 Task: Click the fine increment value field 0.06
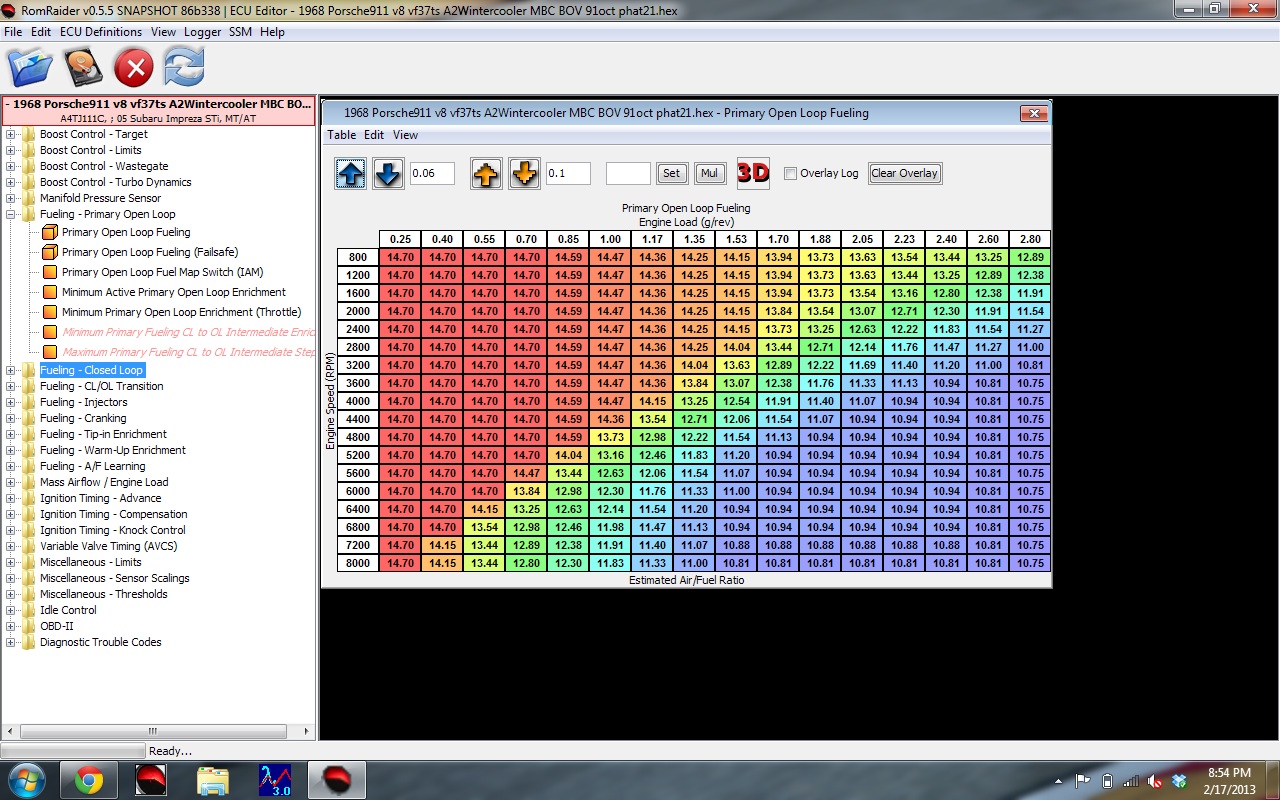[x=433, y=173]
